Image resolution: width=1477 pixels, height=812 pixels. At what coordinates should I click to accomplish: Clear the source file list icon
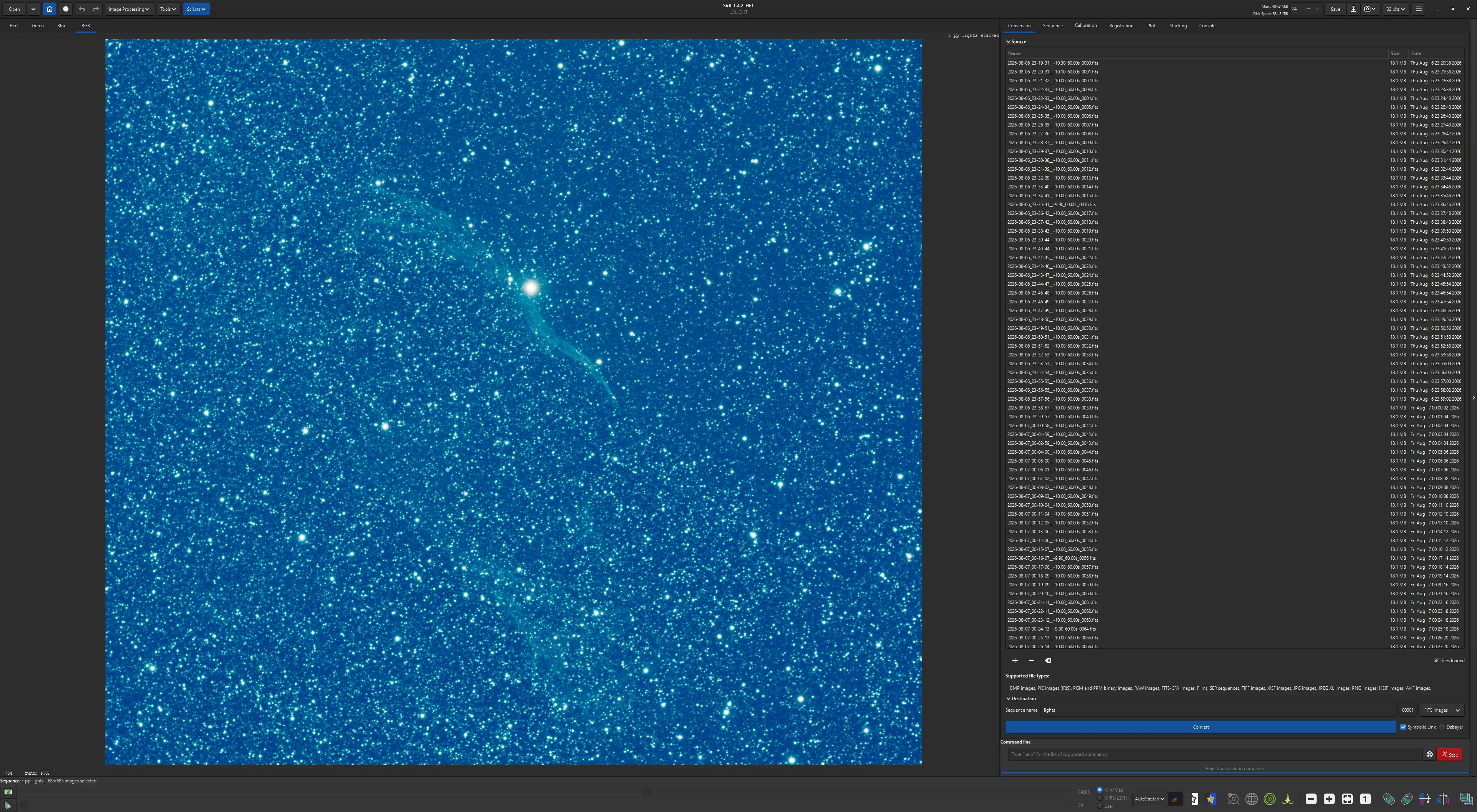point(1048,661)
